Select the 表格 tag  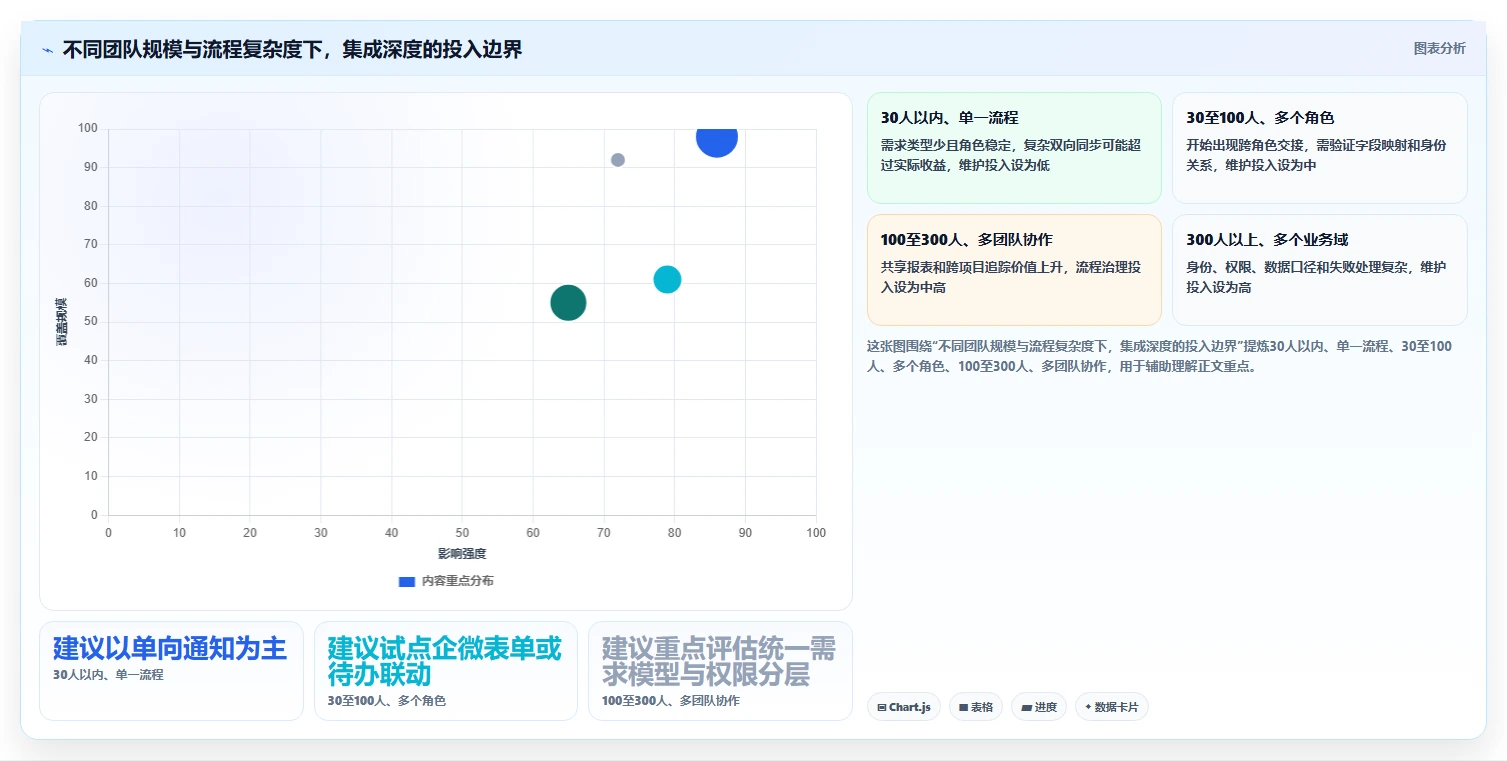[x=975, y=707]
